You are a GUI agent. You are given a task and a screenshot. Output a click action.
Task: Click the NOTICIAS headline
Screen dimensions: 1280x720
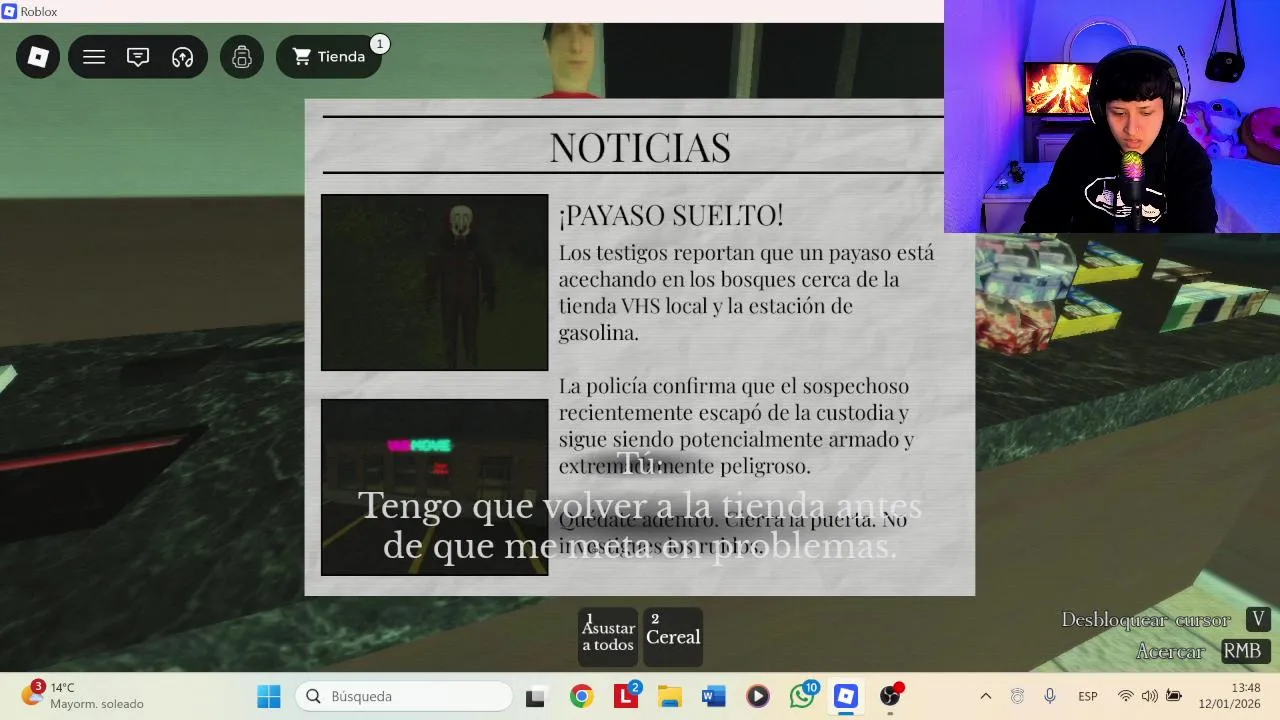[x=640, y=148]
